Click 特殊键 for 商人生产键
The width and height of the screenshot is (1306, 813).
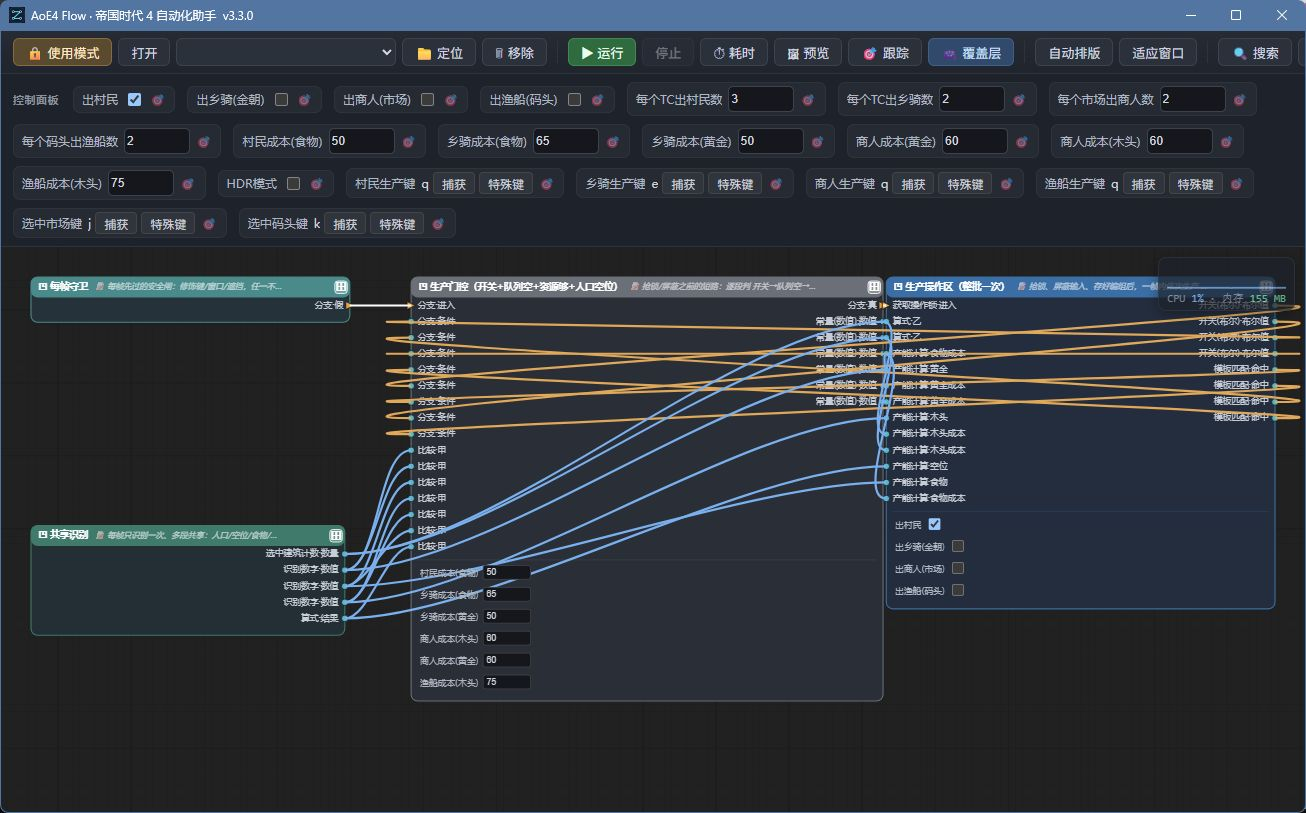(x=965, y=184)
